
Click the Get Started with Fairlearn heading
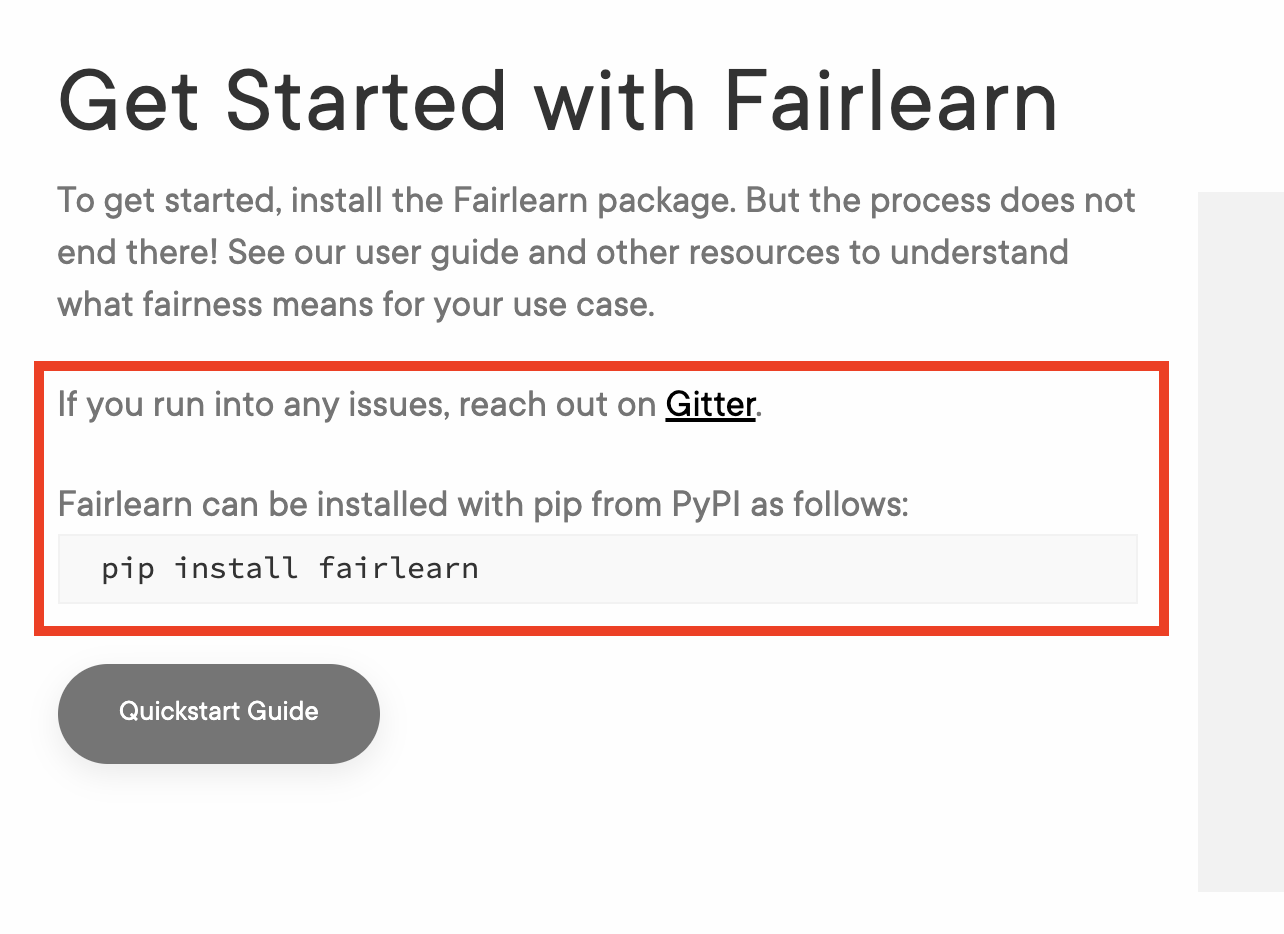[558, 98]
